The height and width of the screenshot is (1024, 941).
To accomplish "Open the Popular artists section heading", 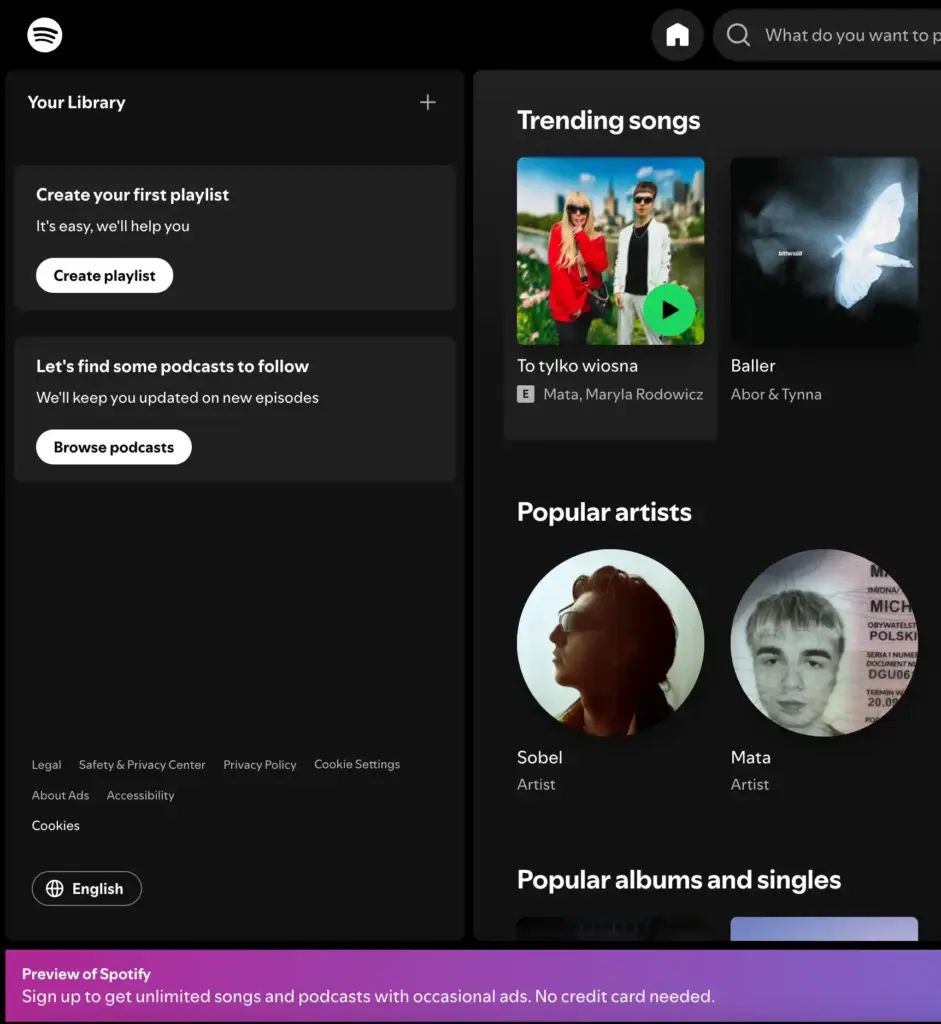I will coord(604,512).
